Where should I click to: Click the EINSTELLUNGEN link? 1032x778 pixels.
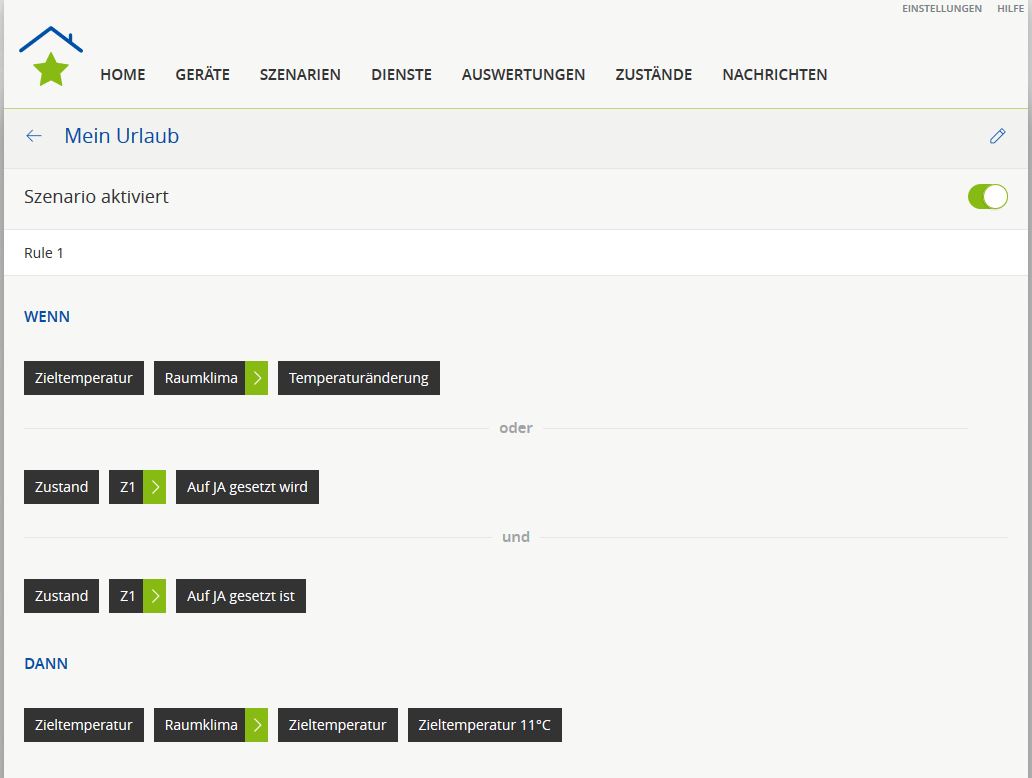click(x=941, y=9)
